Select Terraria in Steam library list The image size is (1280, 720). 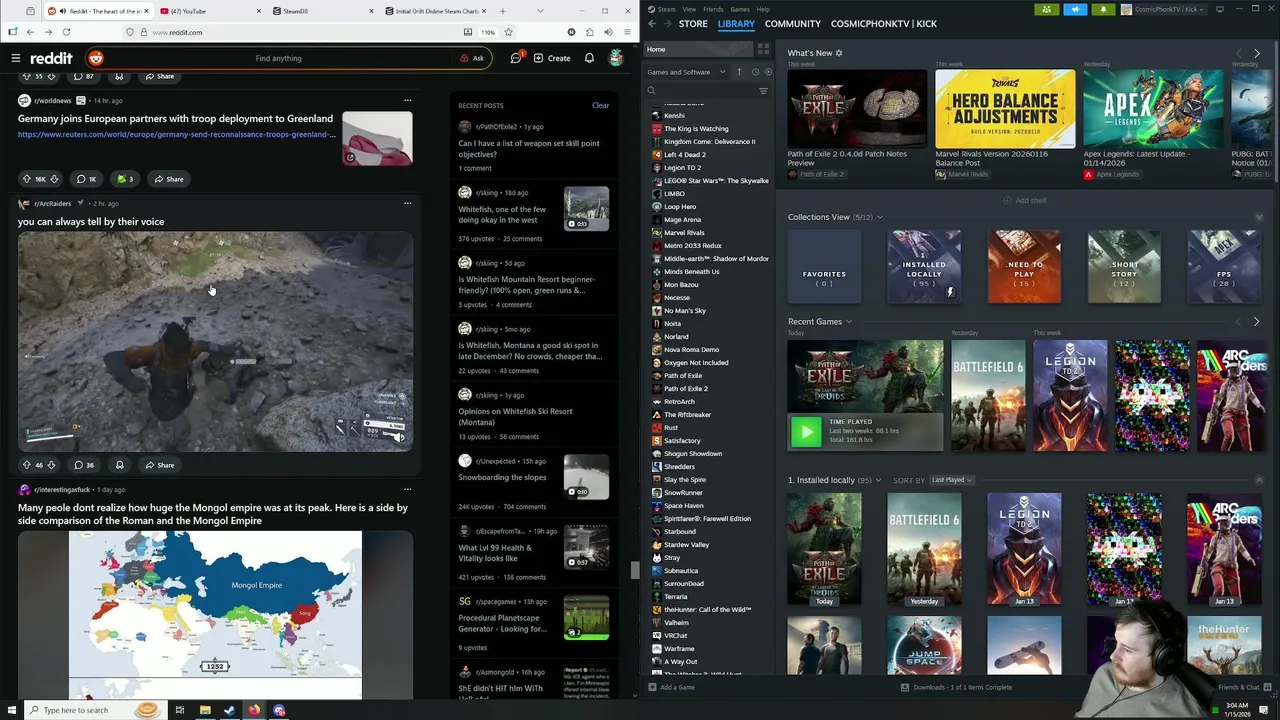click(675, 597)
